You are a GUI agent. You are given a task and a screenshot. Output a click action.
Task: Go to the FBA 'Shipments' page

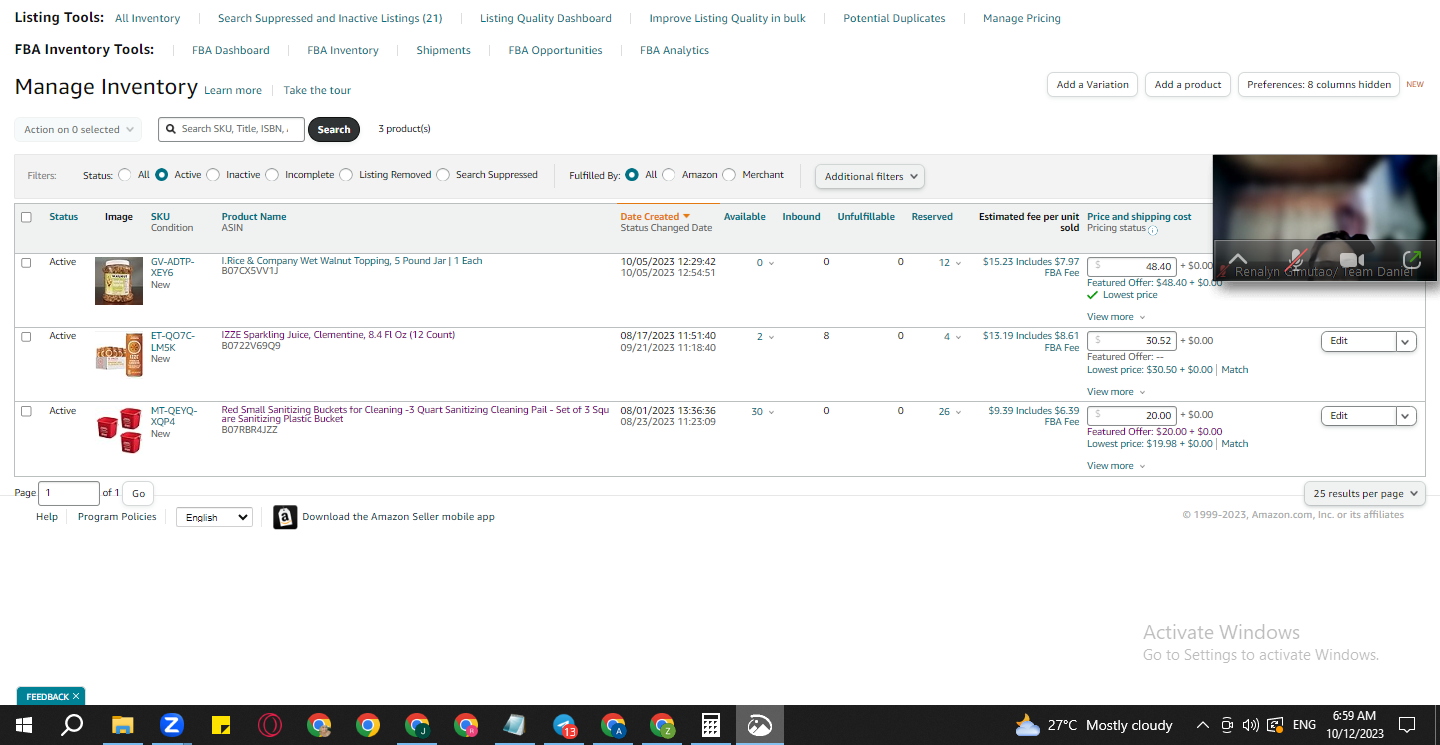(x=443, y=50)
